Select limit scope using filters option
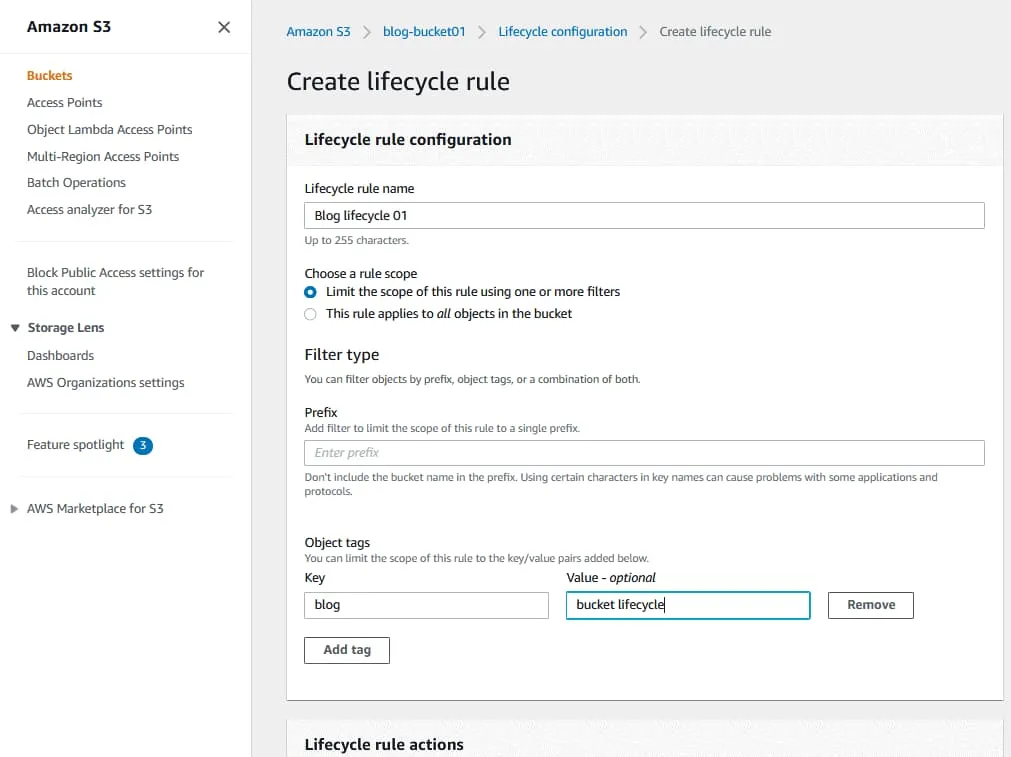This screenshot has width=1011, height=757. click(x=311, y=292)
